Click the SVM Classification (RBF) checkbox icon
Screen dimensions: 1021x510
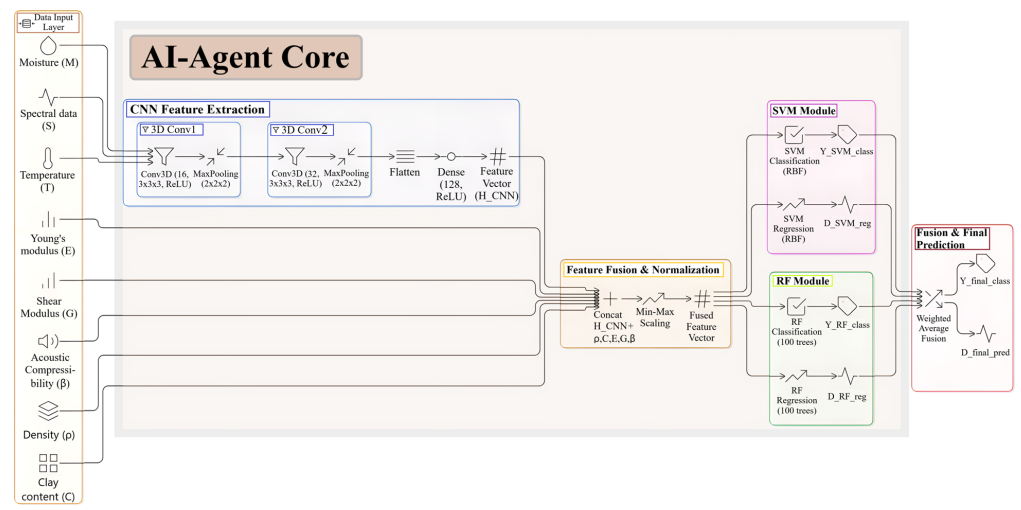click(796, 134)
